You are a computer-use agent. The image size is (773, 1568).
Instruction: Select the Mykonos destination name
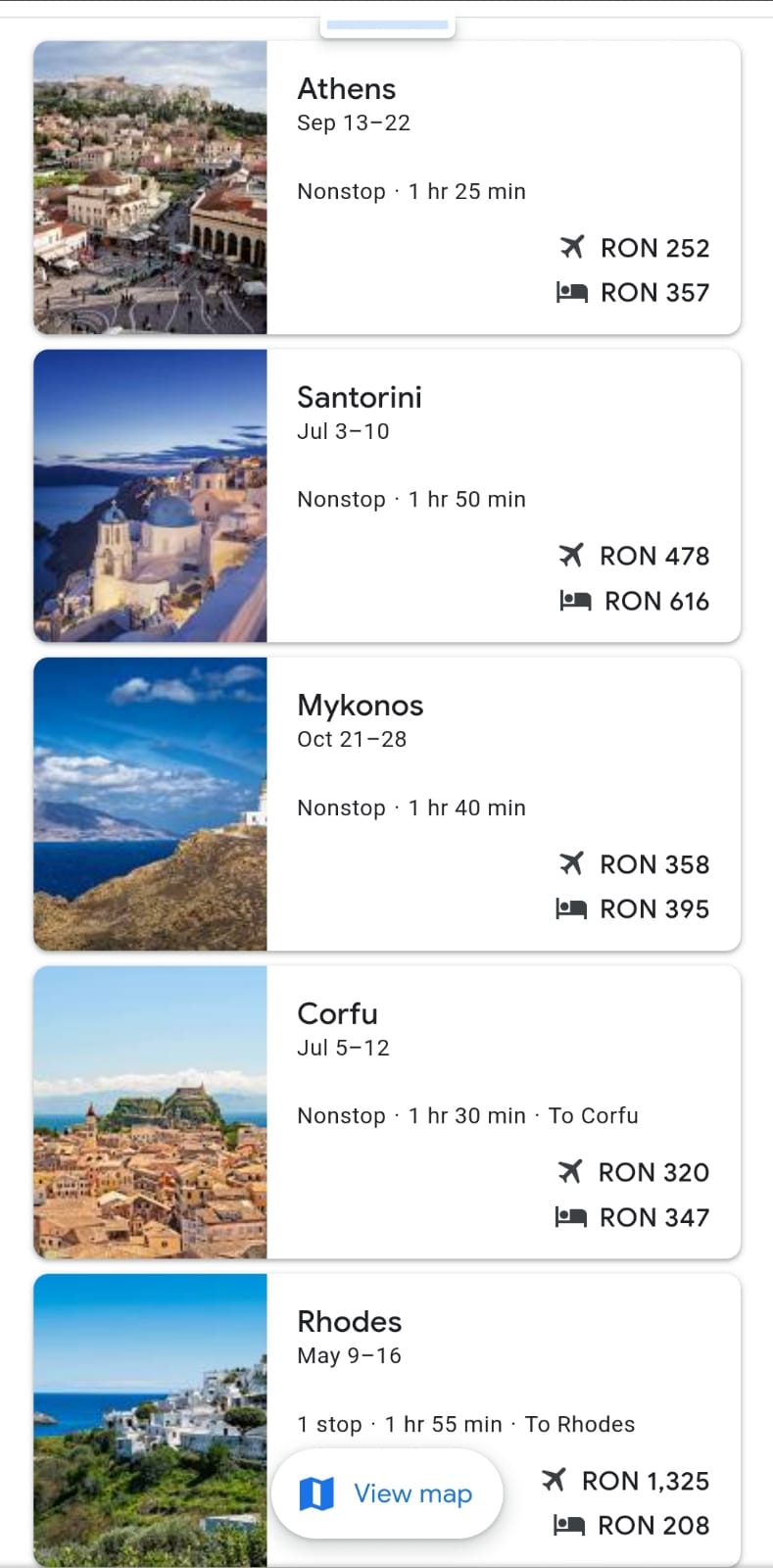361,706
